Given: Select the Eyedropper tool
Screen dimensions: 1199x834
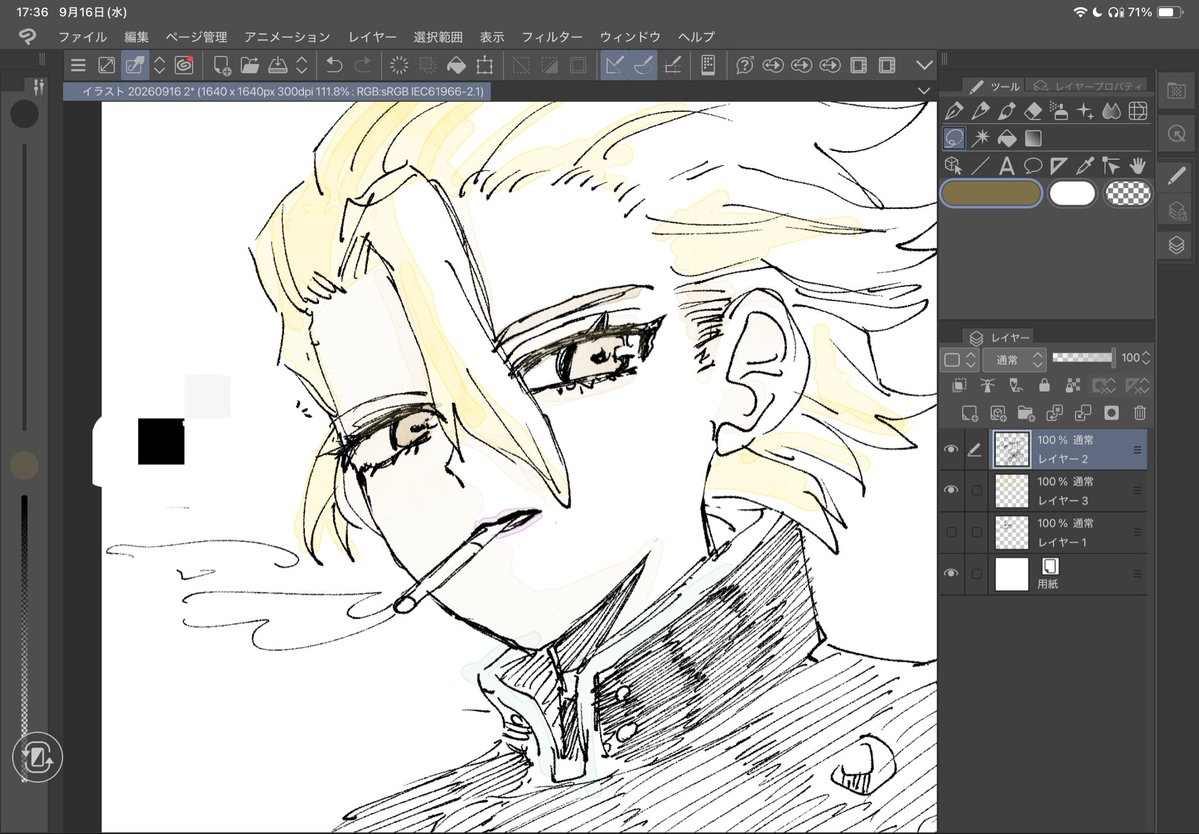Looking at the screenshot, I should pos(1085,165).
